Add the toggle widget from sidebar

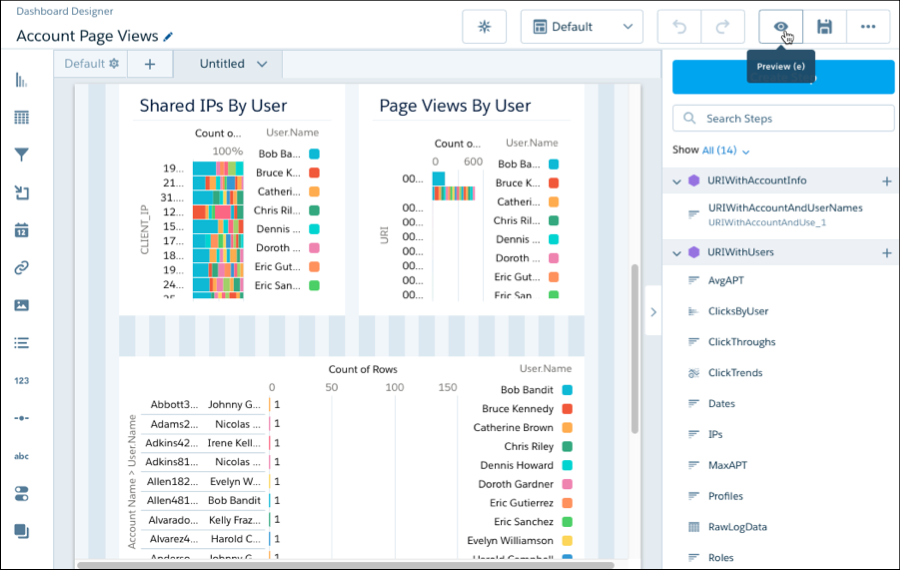tap(21, 494)
